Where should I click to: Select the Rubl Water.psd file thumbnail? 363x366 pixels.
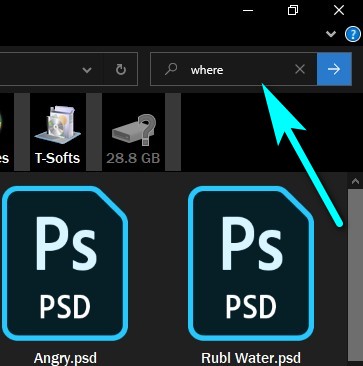pyautogui.click(x=251, y=263)
